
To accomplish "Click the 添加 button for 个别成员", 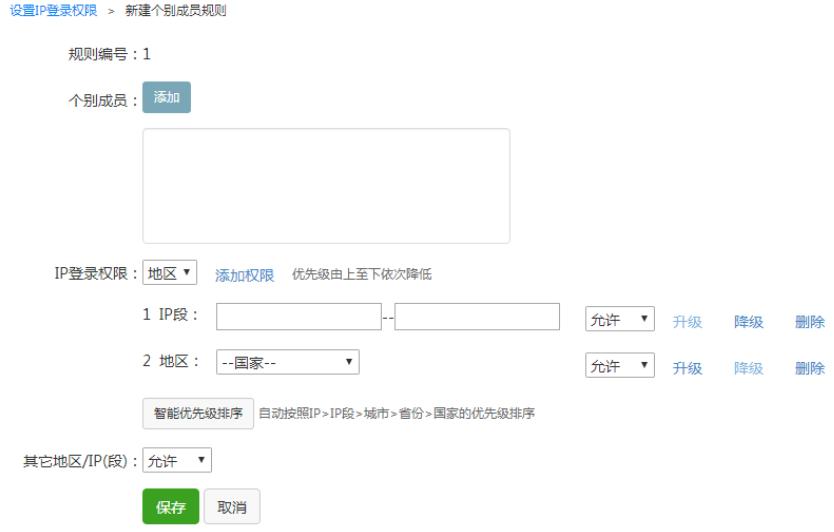I will pos(166,97).
